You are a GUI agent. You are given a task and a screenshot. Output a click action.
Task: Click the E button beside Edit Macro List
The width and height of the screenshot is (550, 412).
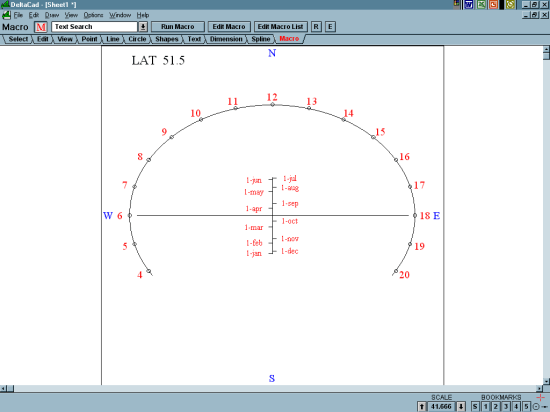330,27
